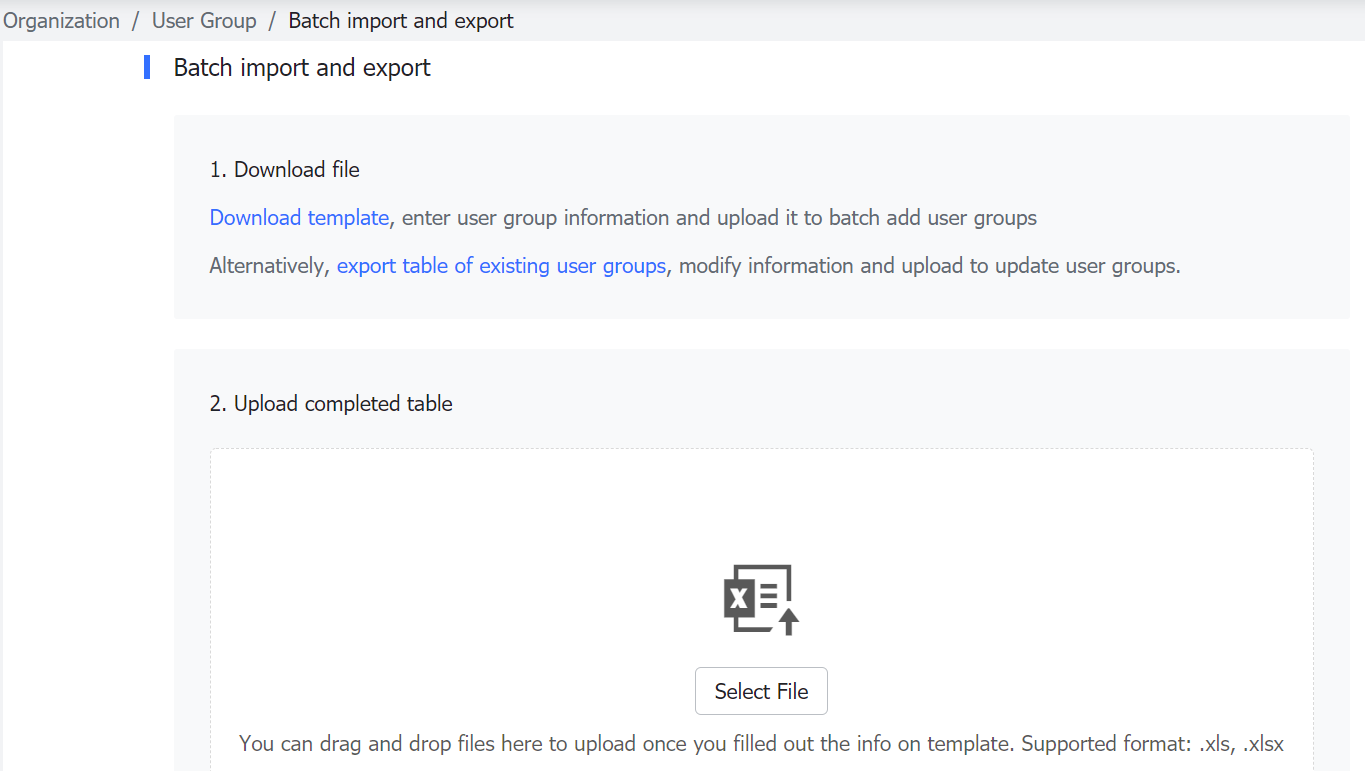Screen dimensions: 1365x771
Task: Click the batch add user groups instruction text
Action: click(x=715, y=217)
